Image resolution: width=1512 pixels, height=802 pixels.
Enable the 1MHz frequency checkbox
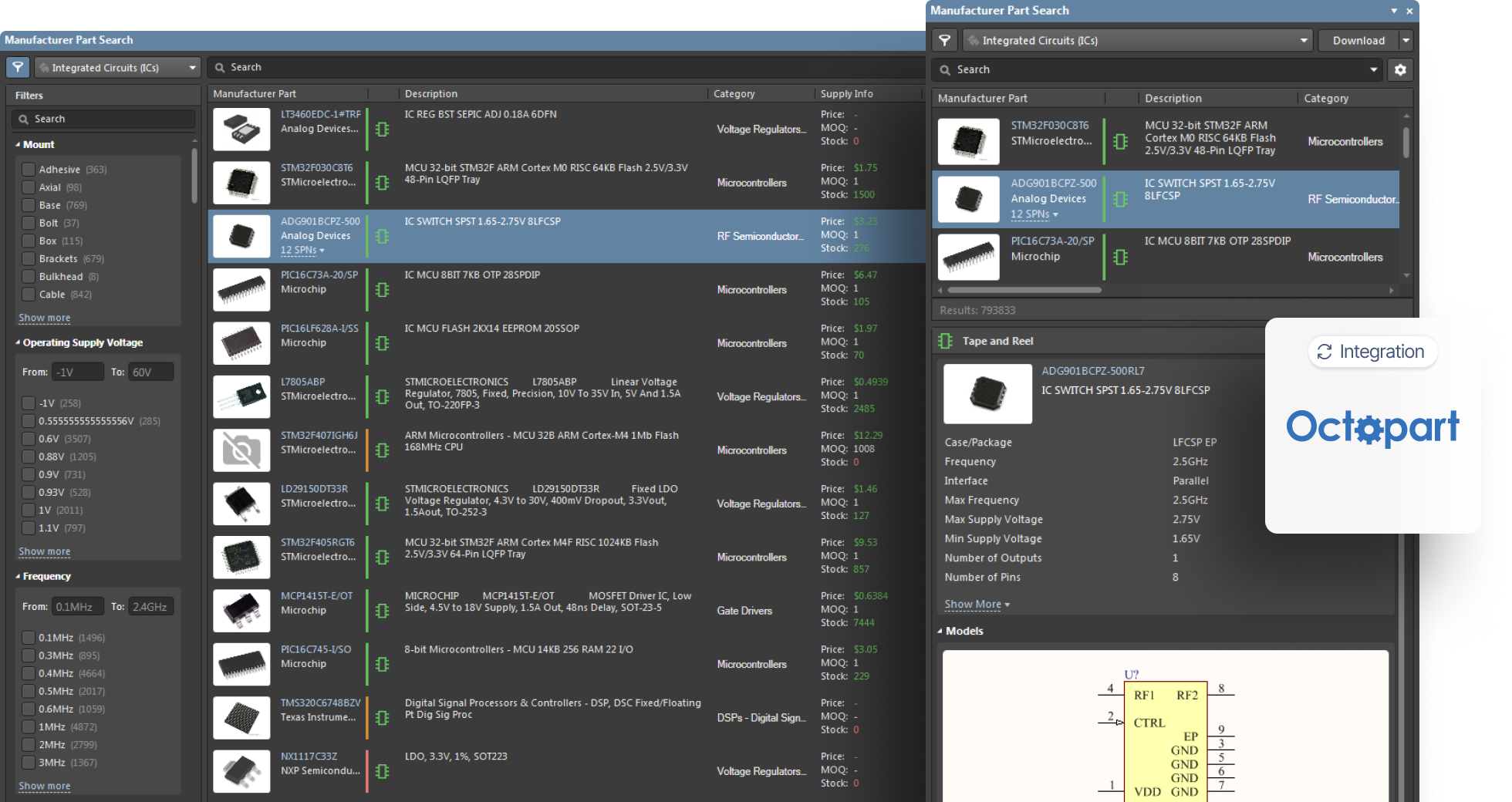pos(29,727)
